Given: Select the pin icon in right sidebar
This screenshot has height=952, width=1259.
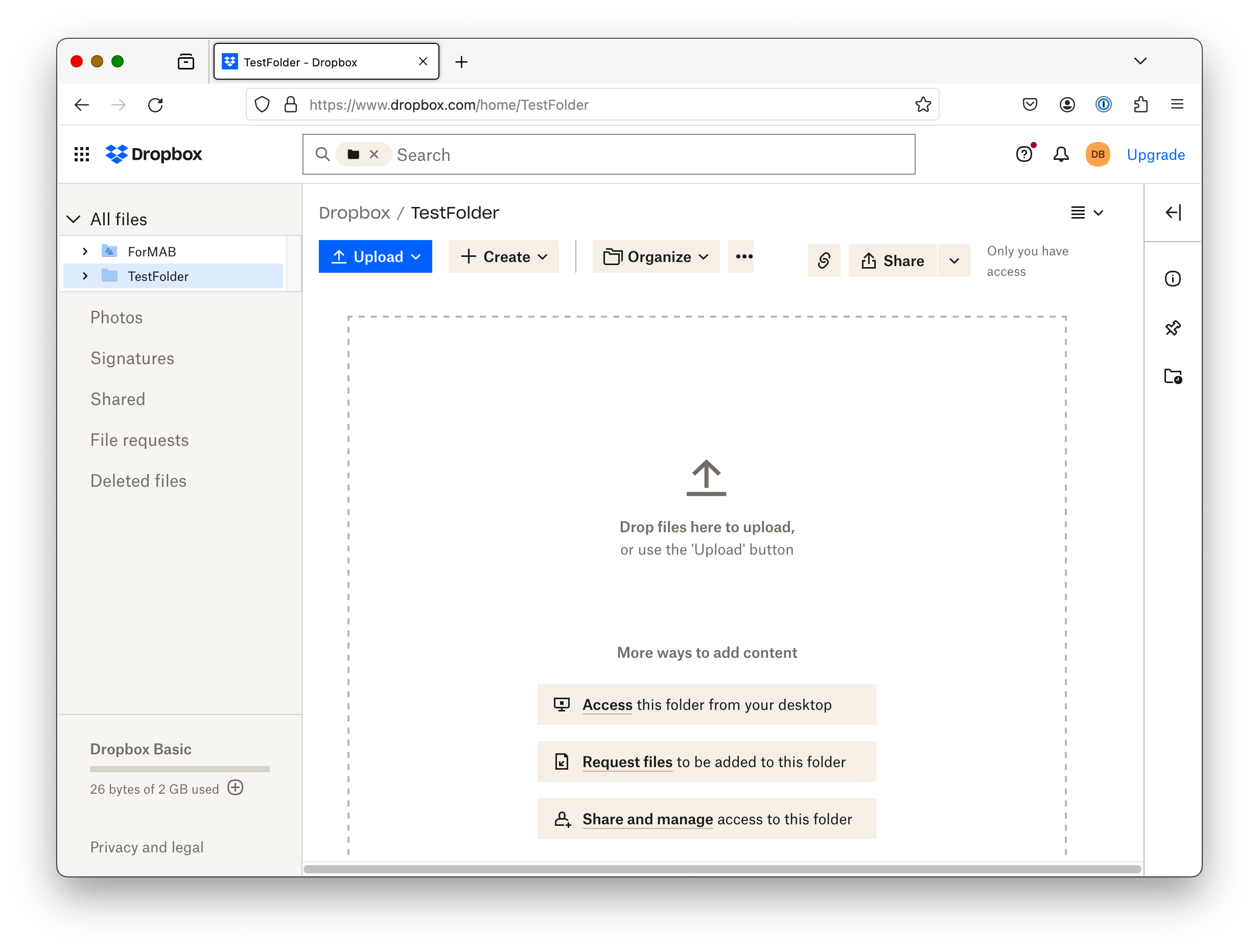Looking at the screenshot, I should pos(1173,328).
